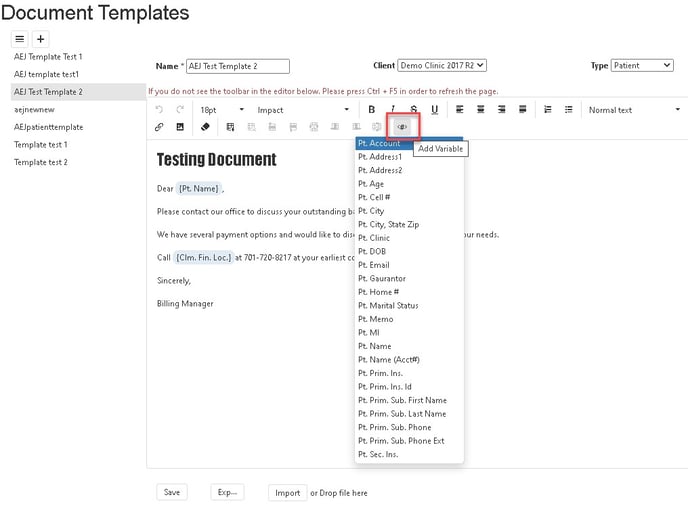Click the Insert table icon

click(x=230, y=127)
